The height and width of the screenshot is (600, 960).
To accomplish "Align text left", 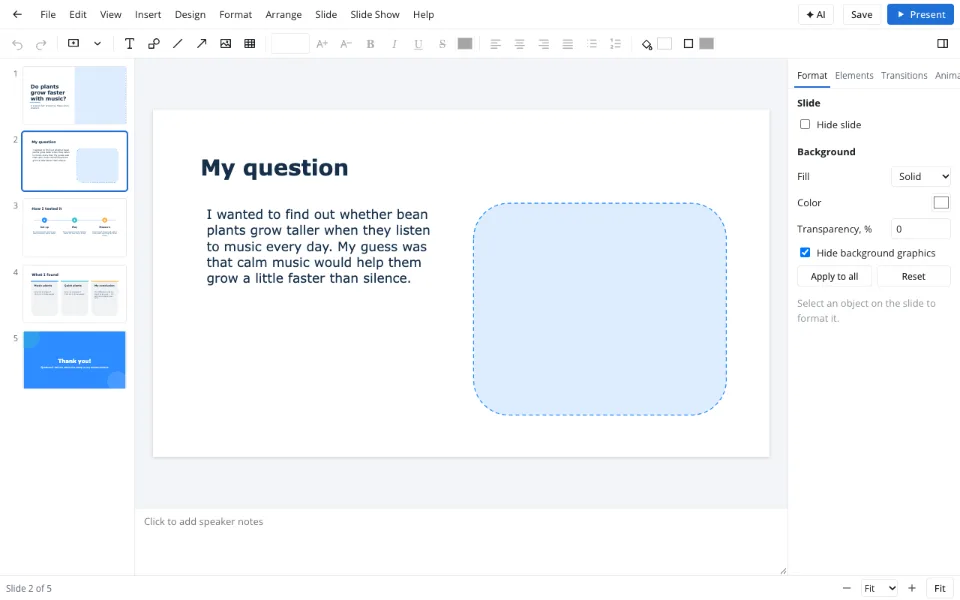I will click(x=495, y=43).
